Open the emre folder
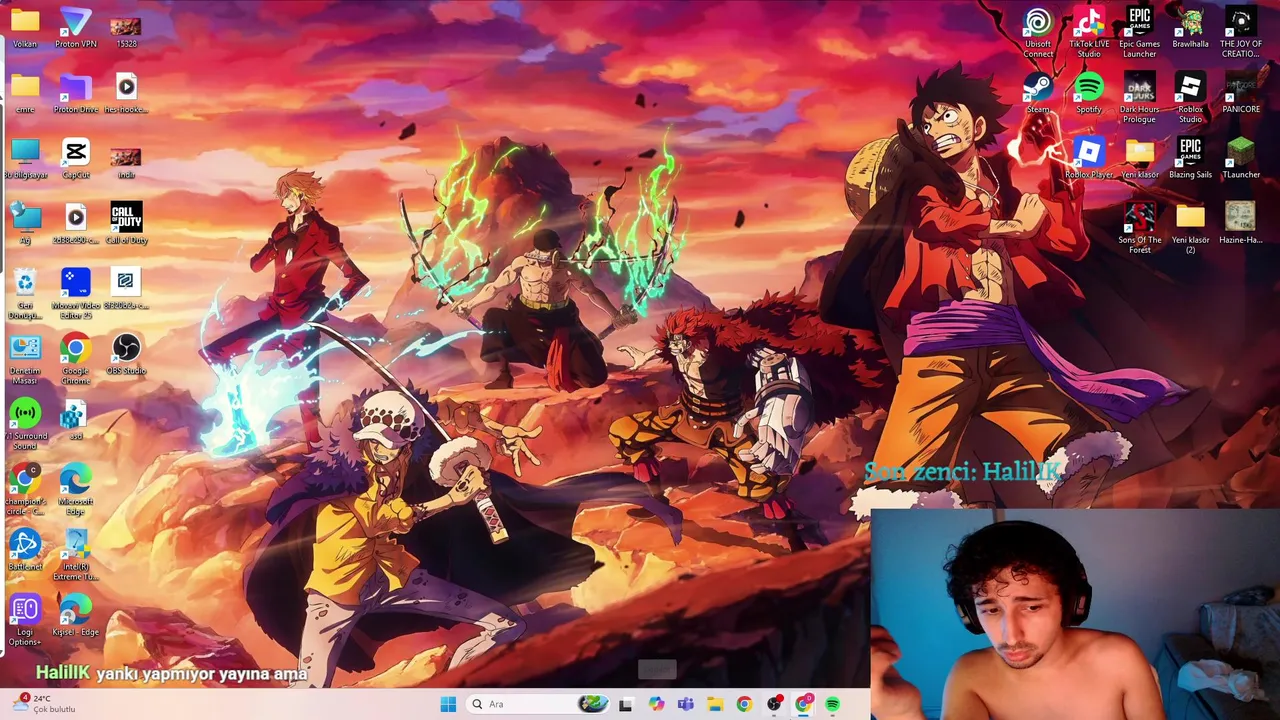This screenshot has width=1280, height=720. click(x=25, y=93)
